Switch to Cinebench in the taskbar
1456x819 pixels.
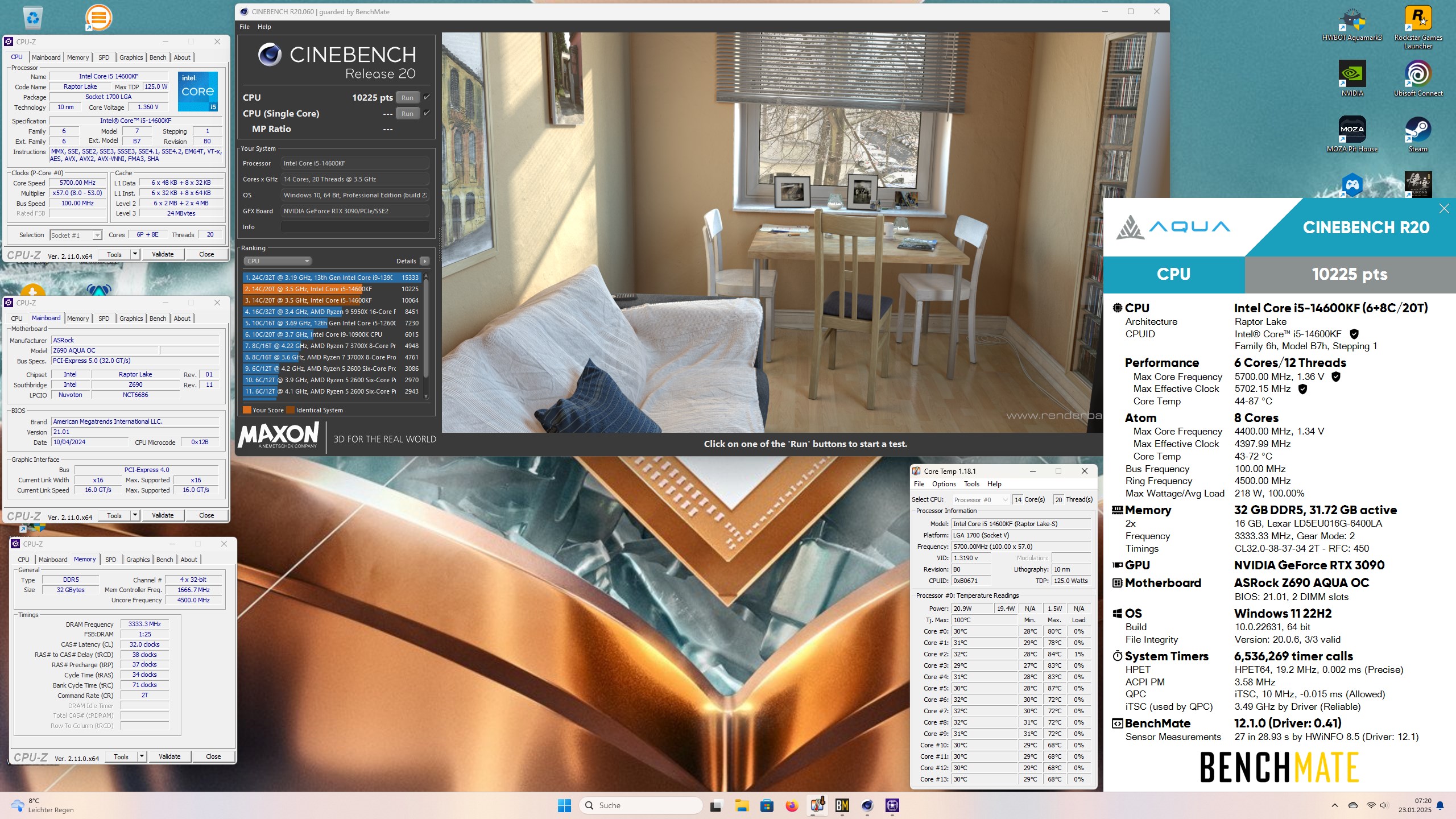coord(867,805)
